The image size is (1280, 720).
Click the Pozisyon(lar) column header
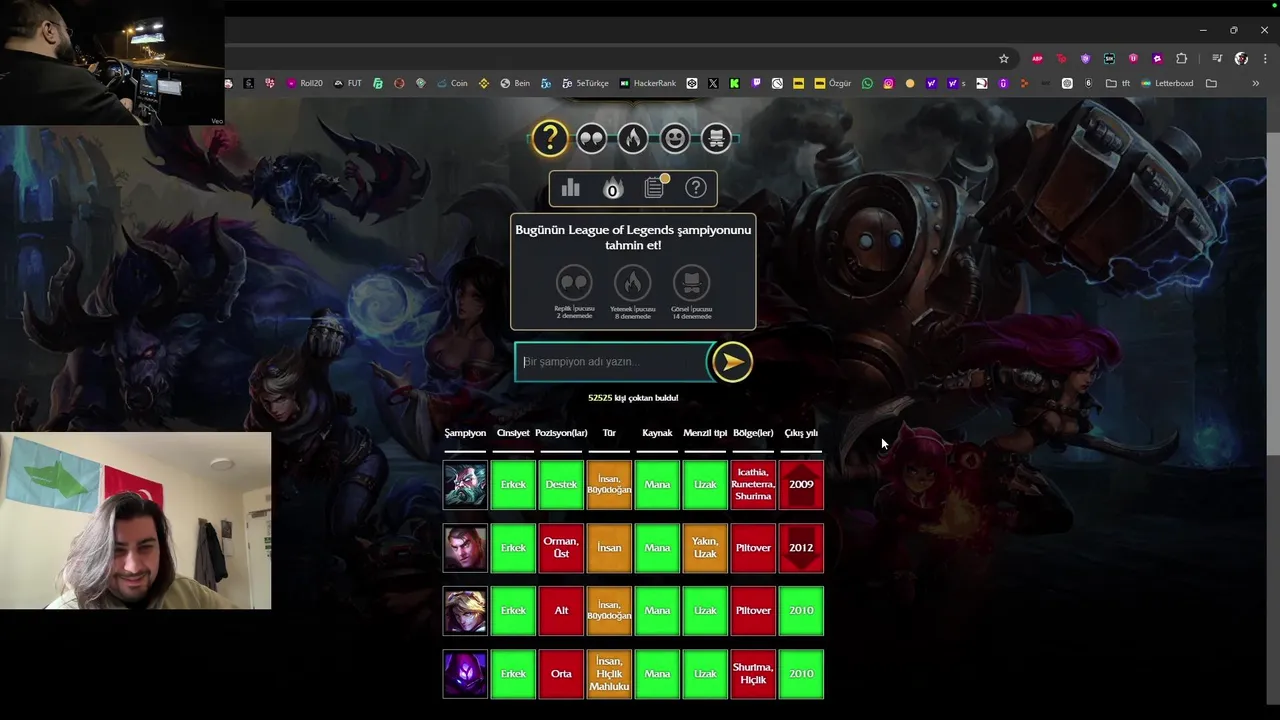561,433
